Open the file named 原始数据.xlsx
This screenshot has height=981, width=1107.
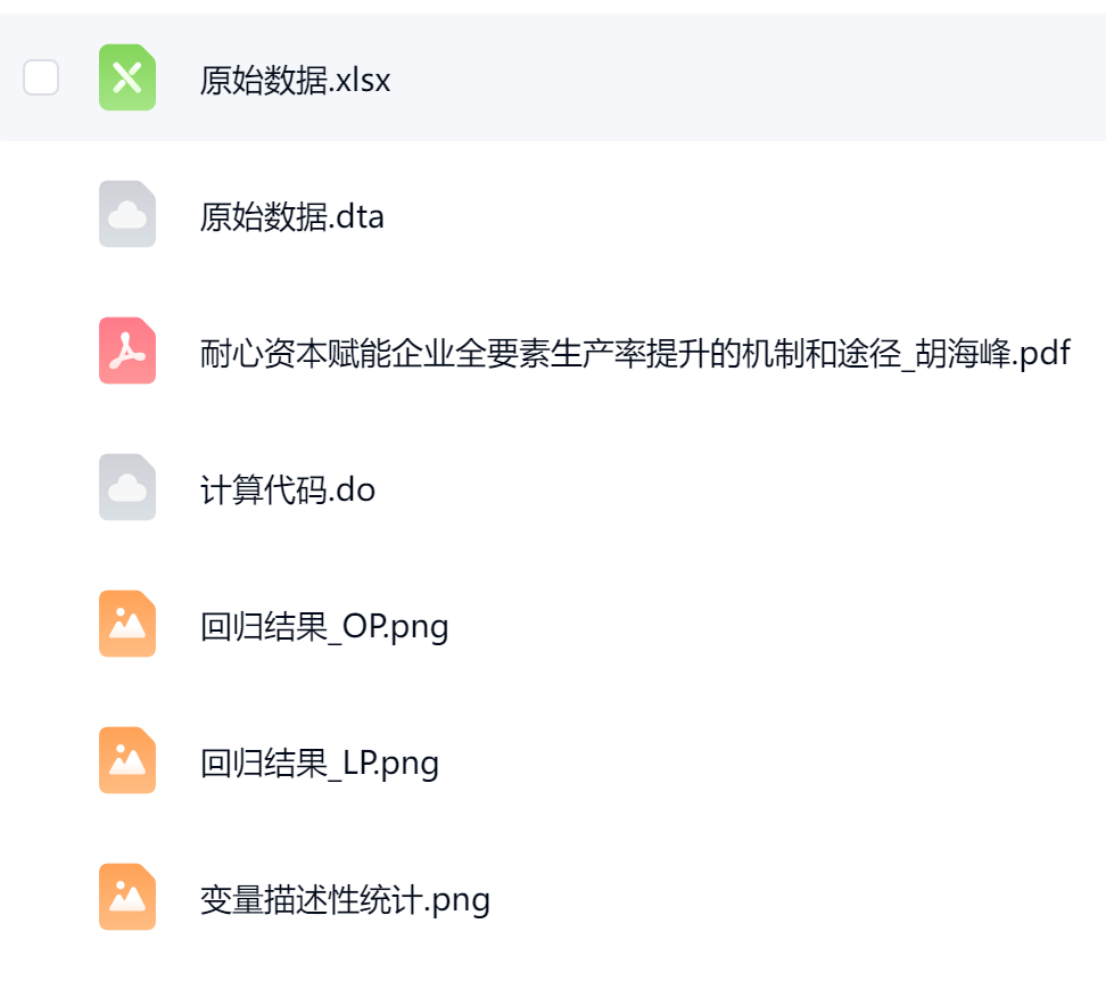(x=295, y=80)
